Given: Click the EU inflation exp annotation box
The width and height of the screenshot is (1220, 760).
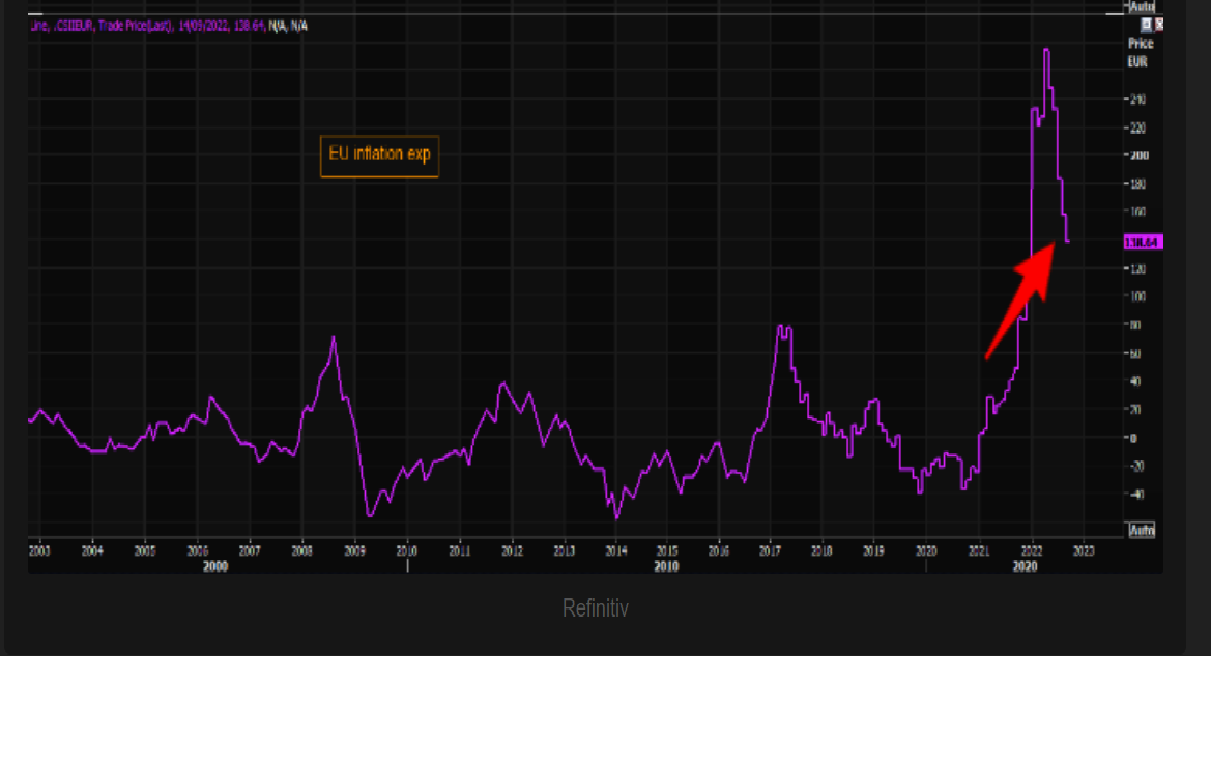Looking at the screenshot, I should coord(379,155).
